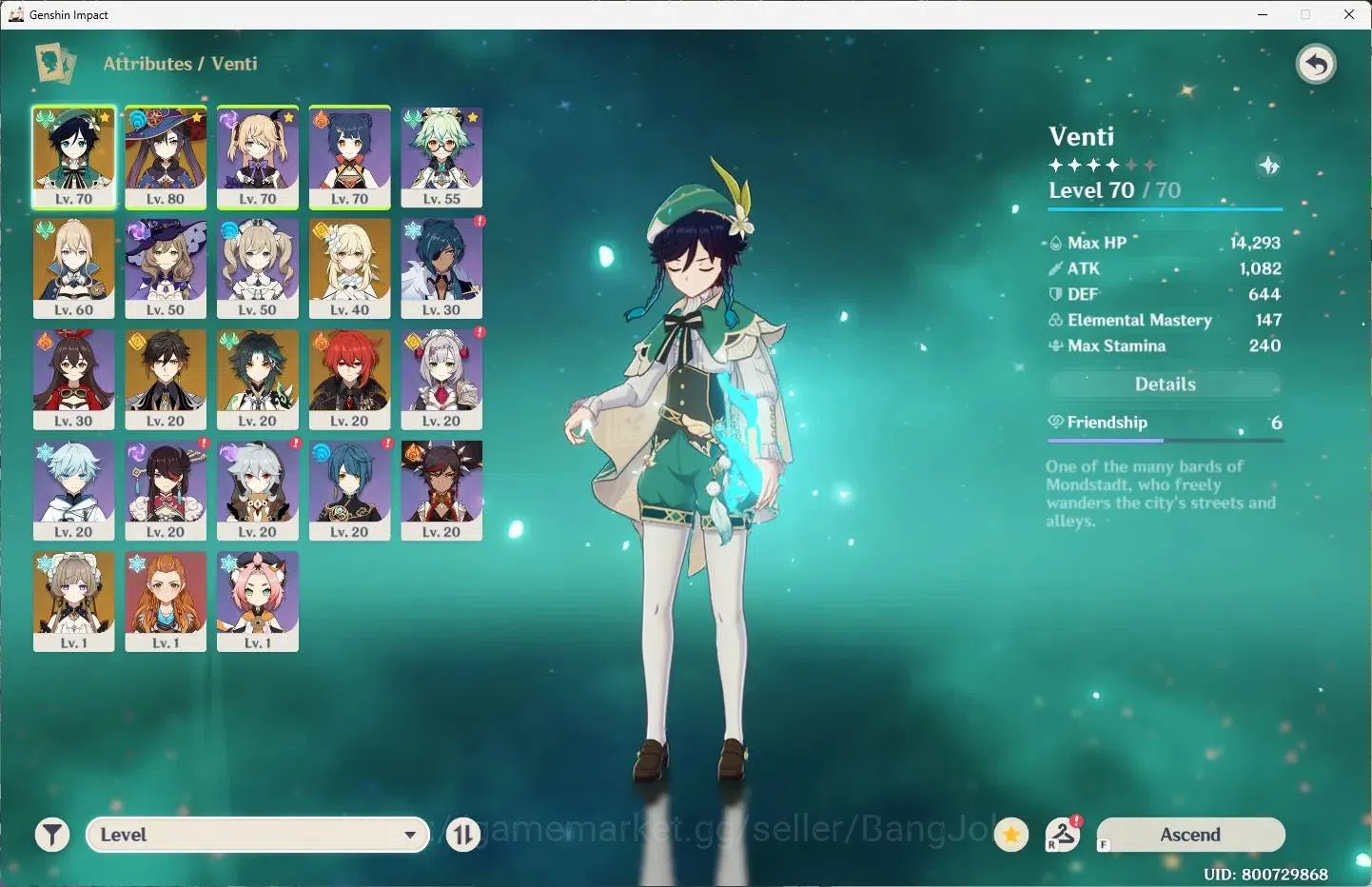This screenshot has width=1372, height=887.
Task: Click the DEF 644 stat row
Action: click(x=1165, y=294)
